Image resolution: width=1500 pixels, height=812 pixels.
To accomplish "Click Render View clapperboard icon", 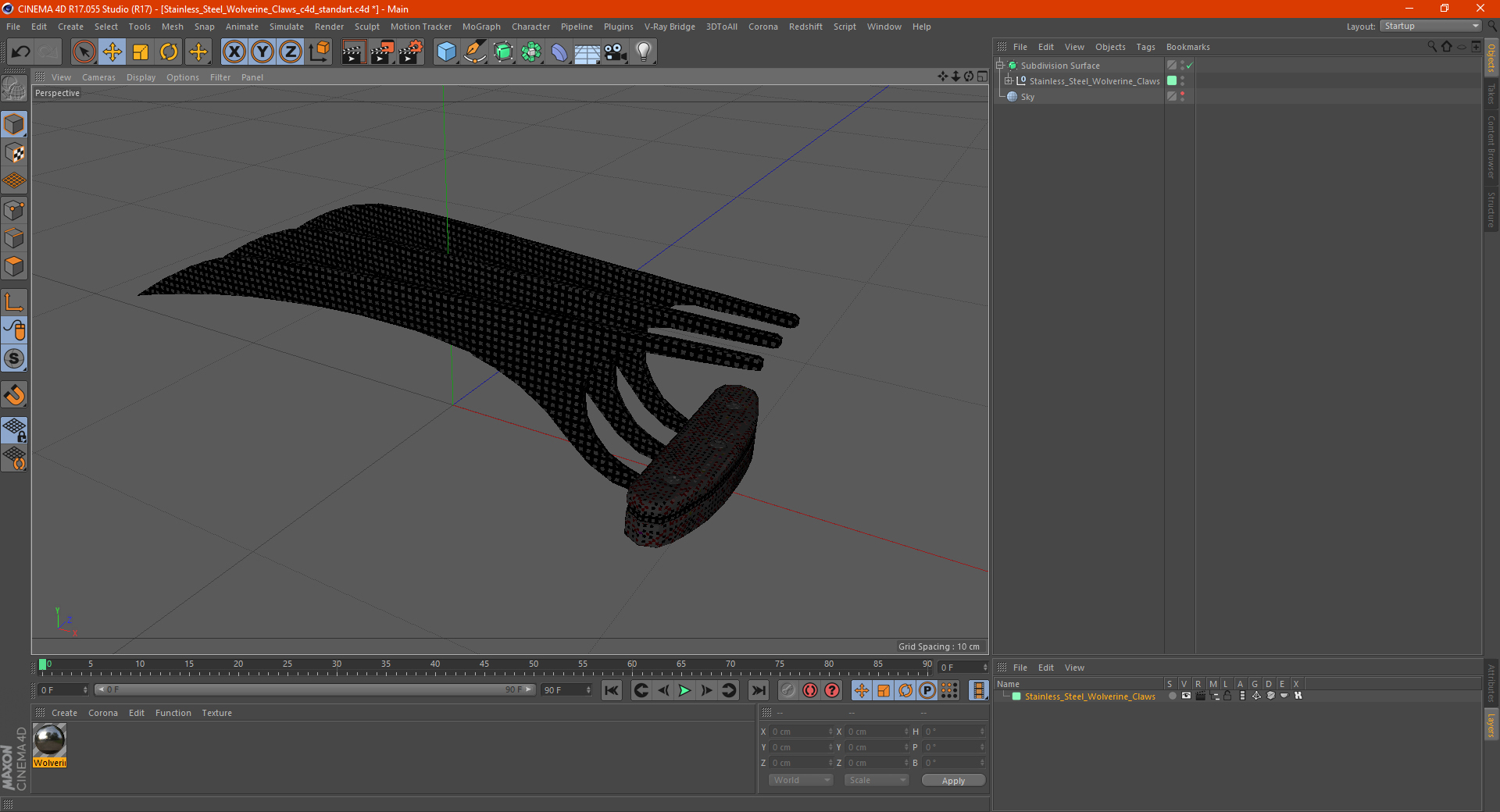I will (x=353, y=52).
